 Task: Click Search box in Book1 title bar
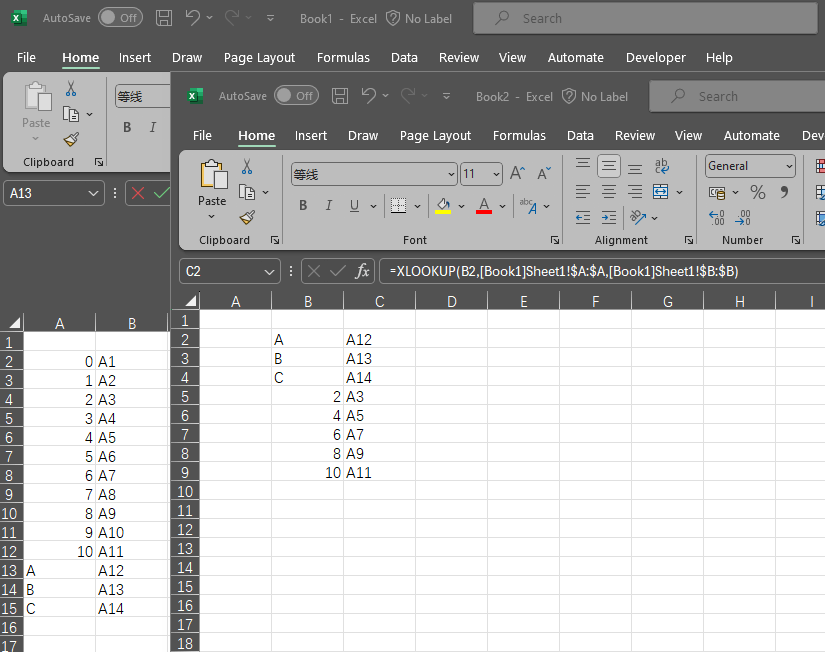tap(645, 18)
